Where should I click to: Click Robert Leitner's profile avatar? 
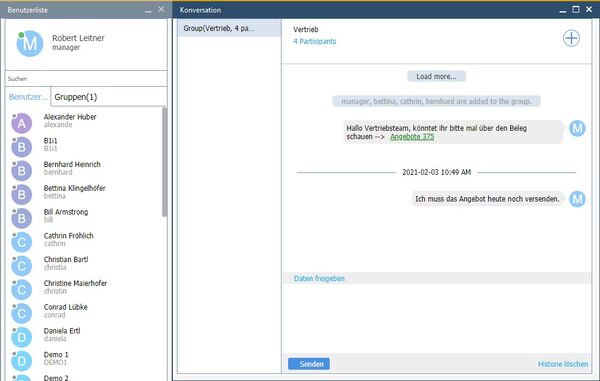coord(29,44)
